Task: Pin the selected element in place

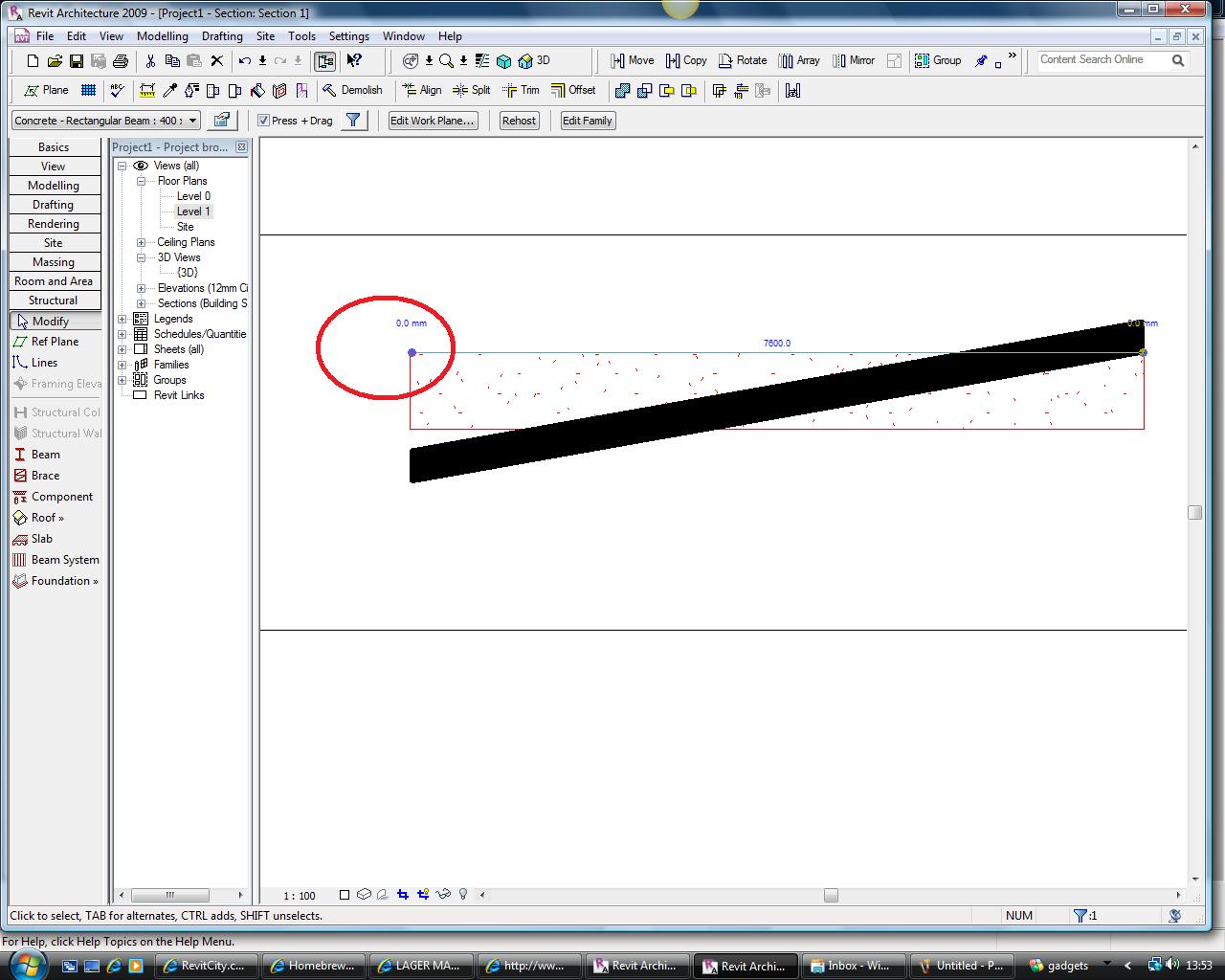Action: pyautogui.click(x=981, y=60)
